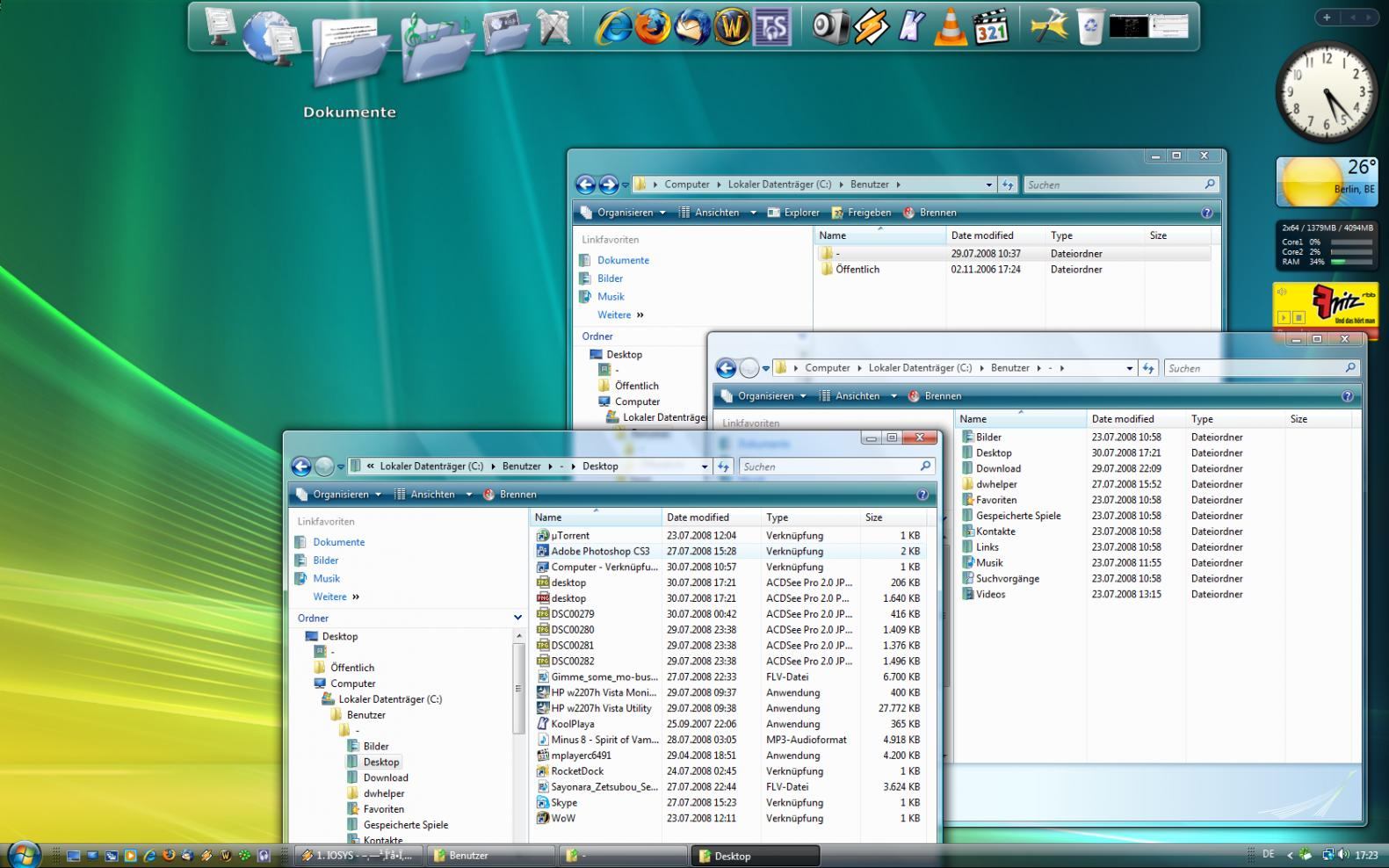This screenshot has width=1389, height=868.
Task: Expand Weitere links in Benutzer window
Action: click(x=620, y=315)
